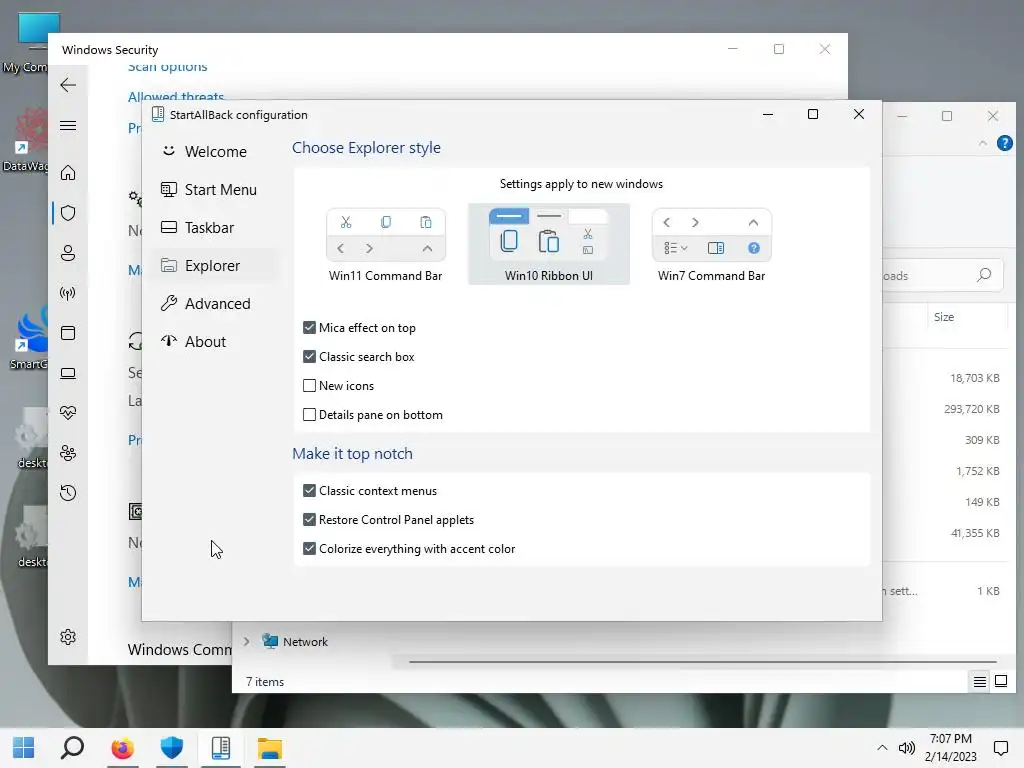The image size is (1024, 768).
Task: Open Protection history clock icon
Action: [x=68, y=492]
